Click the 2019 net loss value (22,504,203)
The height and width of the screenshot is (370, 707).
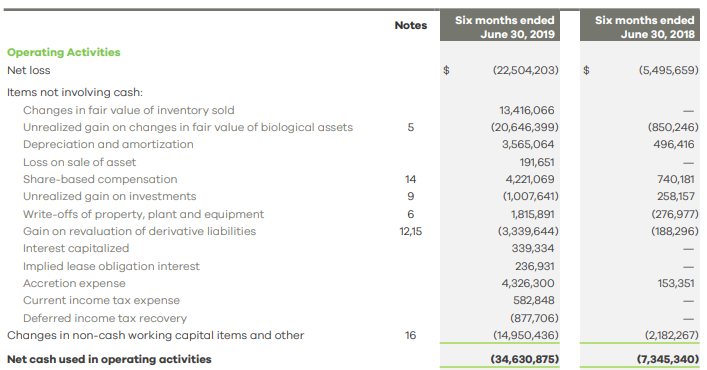tap(525, 70)
